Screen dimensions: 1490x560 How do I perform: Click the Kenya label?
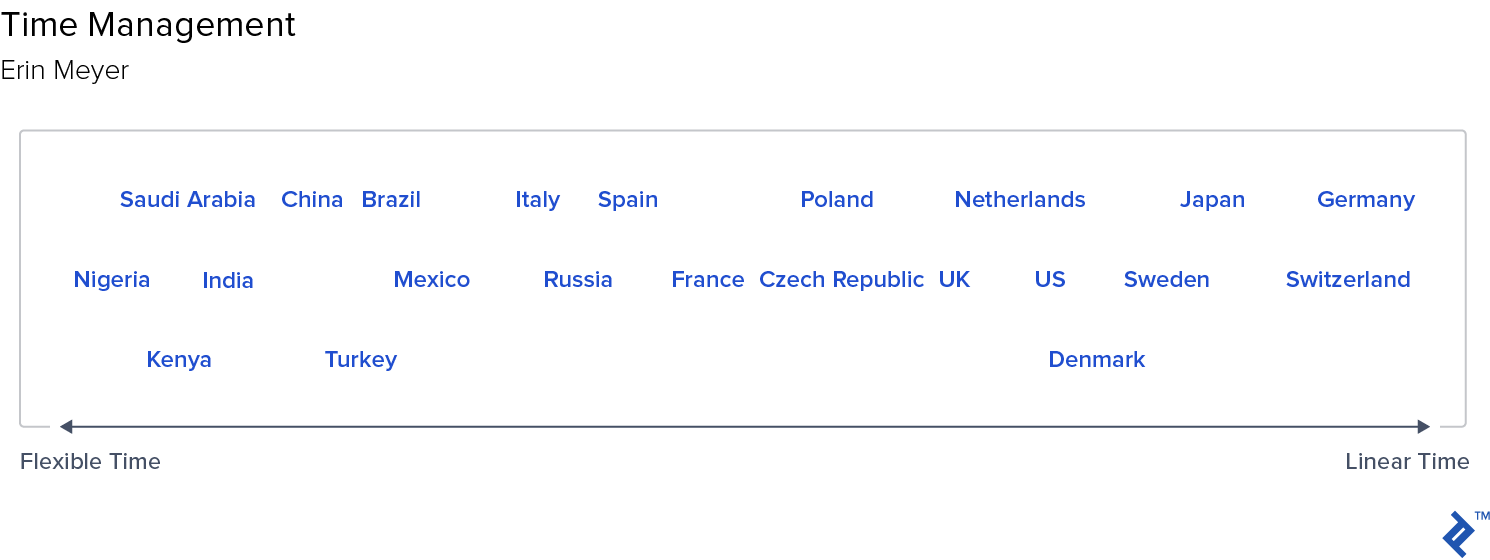[x=179, y=360]
